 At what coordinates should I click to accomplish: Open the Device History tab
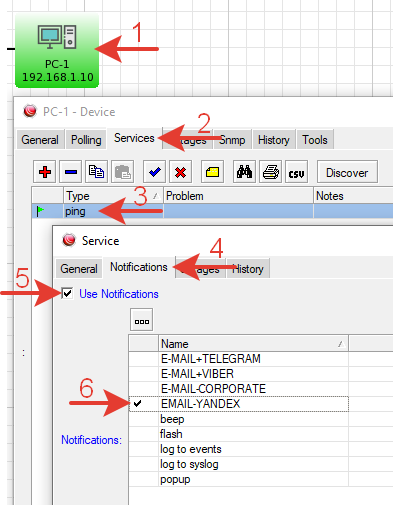point(274,140)
